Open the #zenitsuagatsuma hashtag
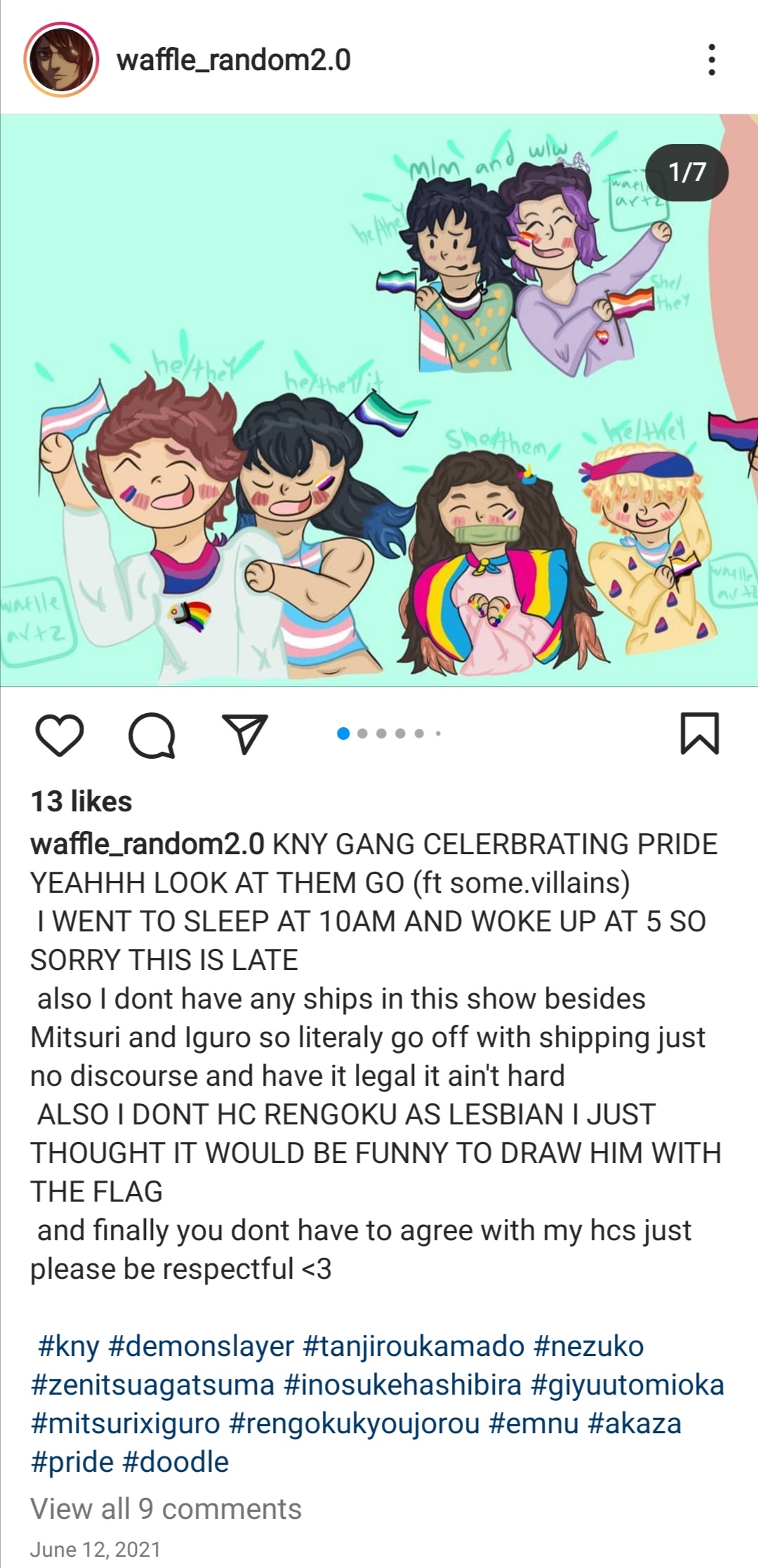Screen dimensions: 758x1568 (x=152, y=1385)
